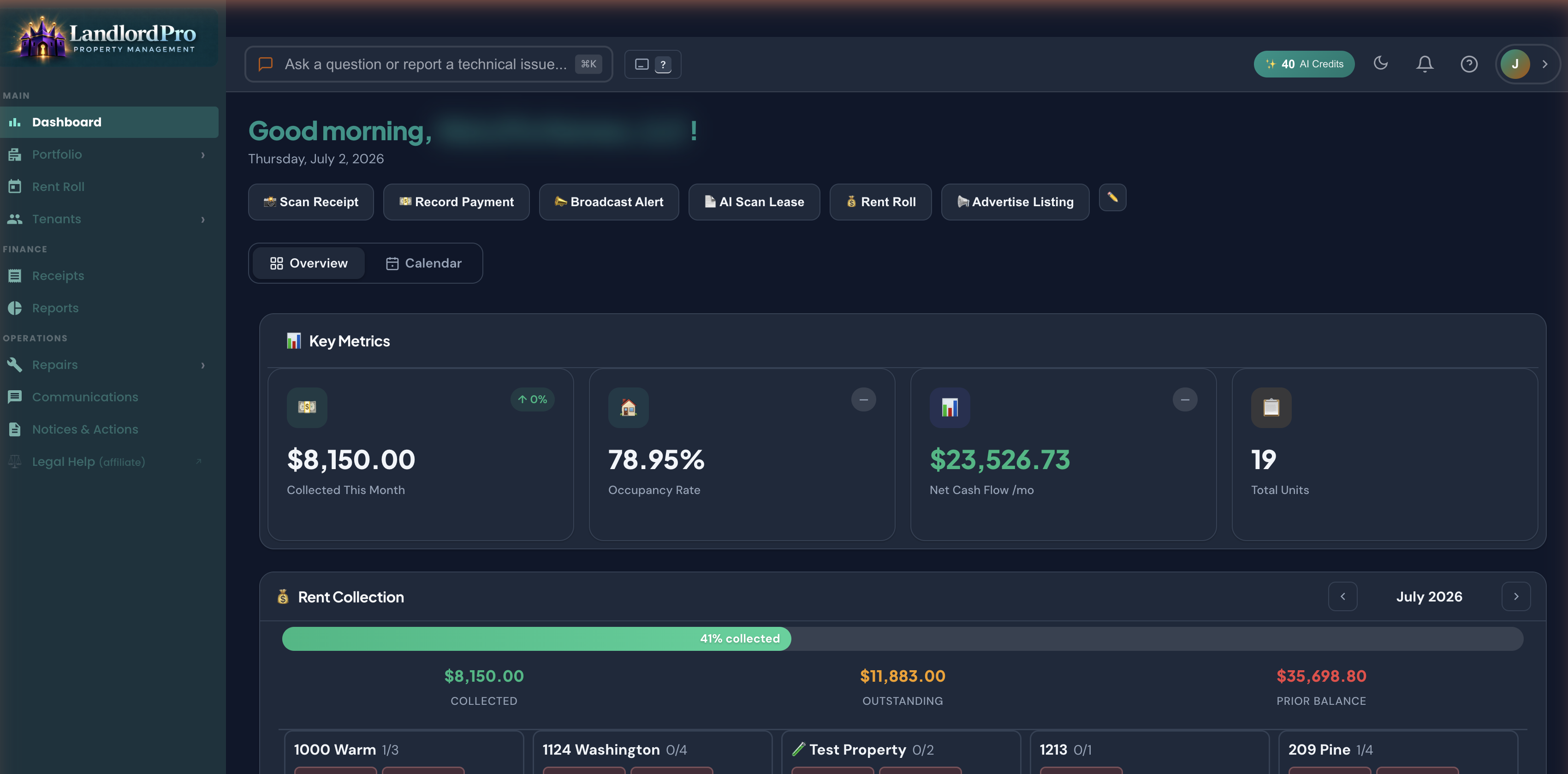Image resolution: width=1568 pixels, height=774 pixels.
Task: Click the bar chart icon on Cash Flow card
Action: (x=950, y=407)
